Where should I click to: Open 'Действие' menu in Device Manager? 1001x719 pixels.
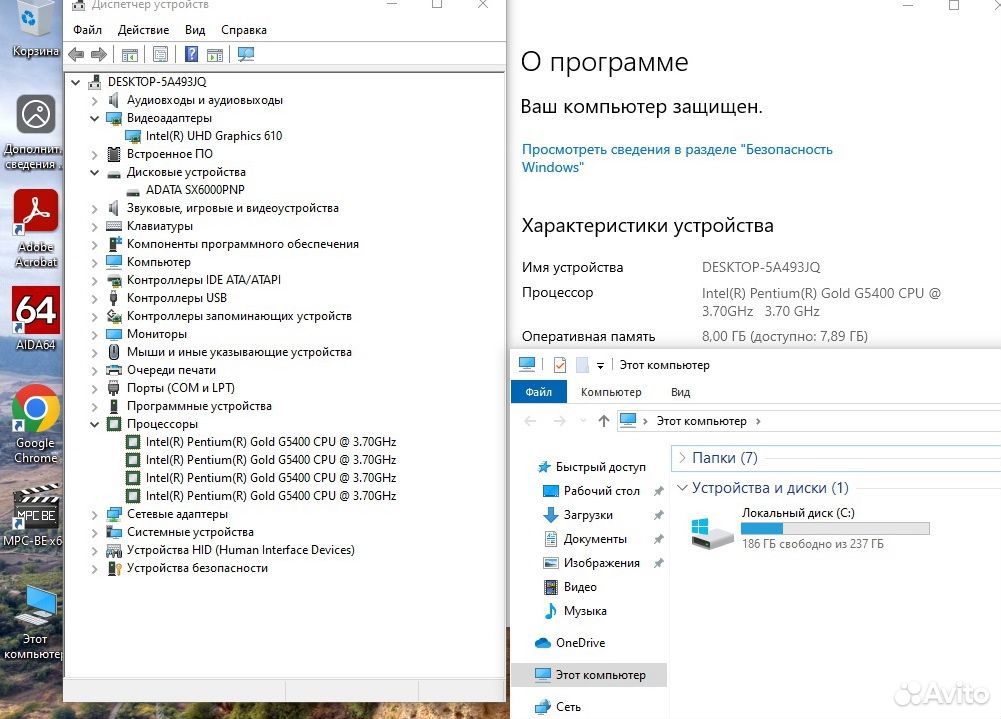(144, 30)
